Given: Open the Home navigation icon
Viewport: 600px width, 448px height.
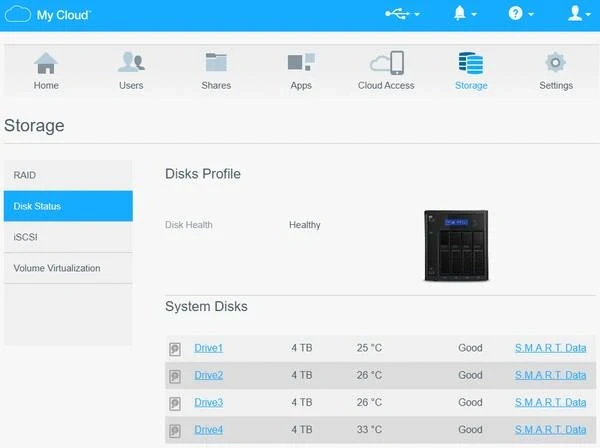Looking at the screenshot, I should click(x=46, y=63).
